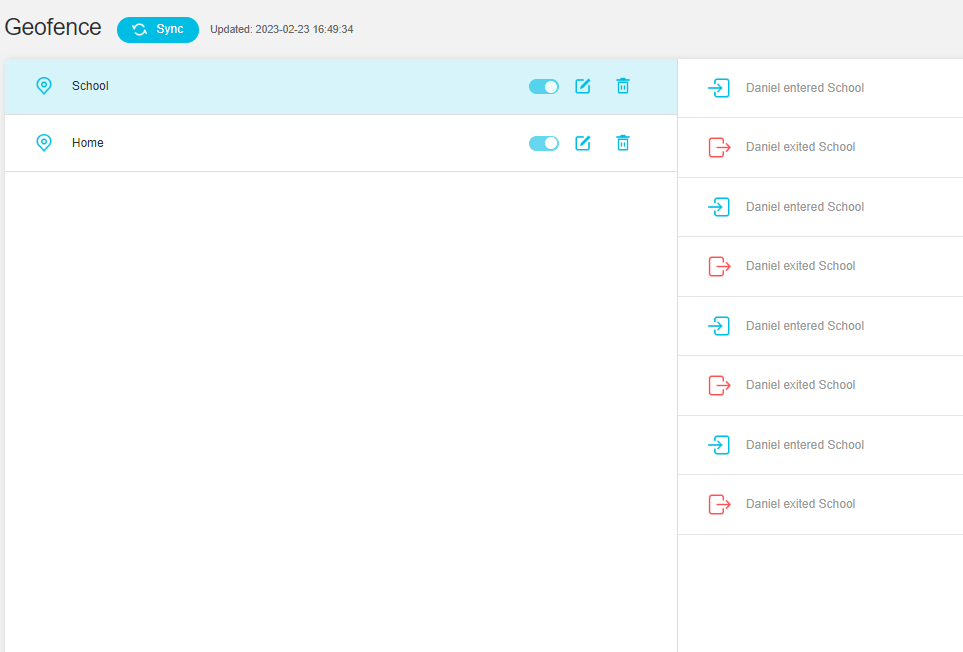Viewport: 963px width, 652px height.
Task: Click the Geofence page heading
Action: 53,27
